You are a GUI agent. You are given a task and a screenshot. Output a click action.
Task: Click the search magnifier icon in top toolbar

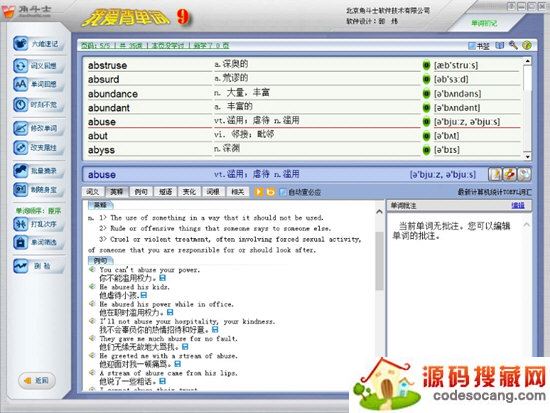[513, 45]
